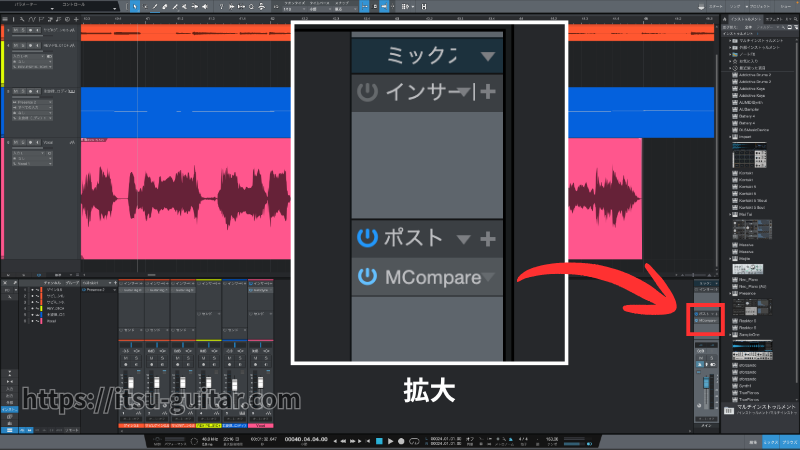Start playback with the Play button
This screenshot has height=450, width=800.
390,441
